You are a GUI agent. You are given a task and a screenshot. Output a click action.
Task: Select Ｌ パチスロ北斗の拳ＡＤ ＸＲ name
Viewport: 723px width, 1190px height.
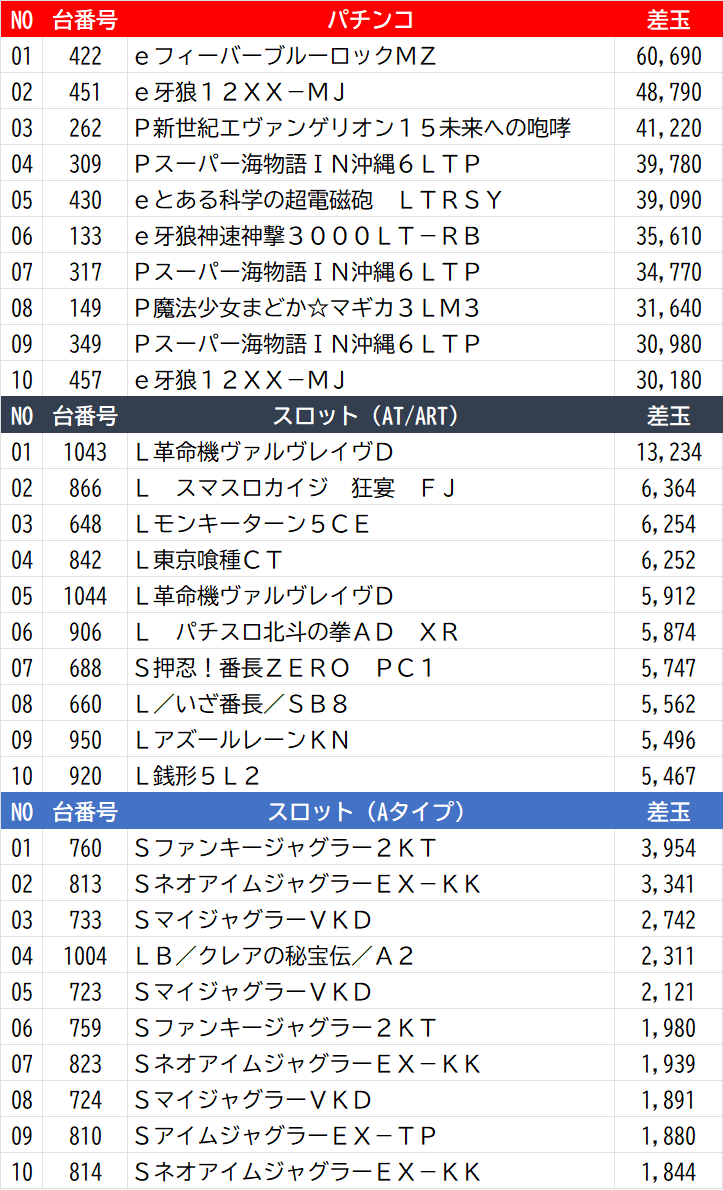[297, 632]
